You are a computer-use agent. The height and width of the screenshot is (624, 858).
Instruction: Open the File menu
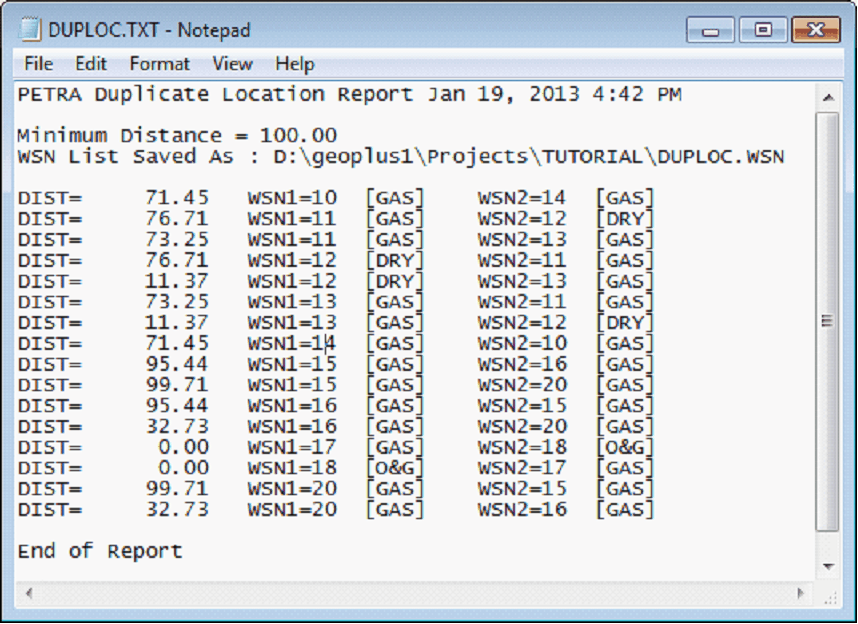38,64
